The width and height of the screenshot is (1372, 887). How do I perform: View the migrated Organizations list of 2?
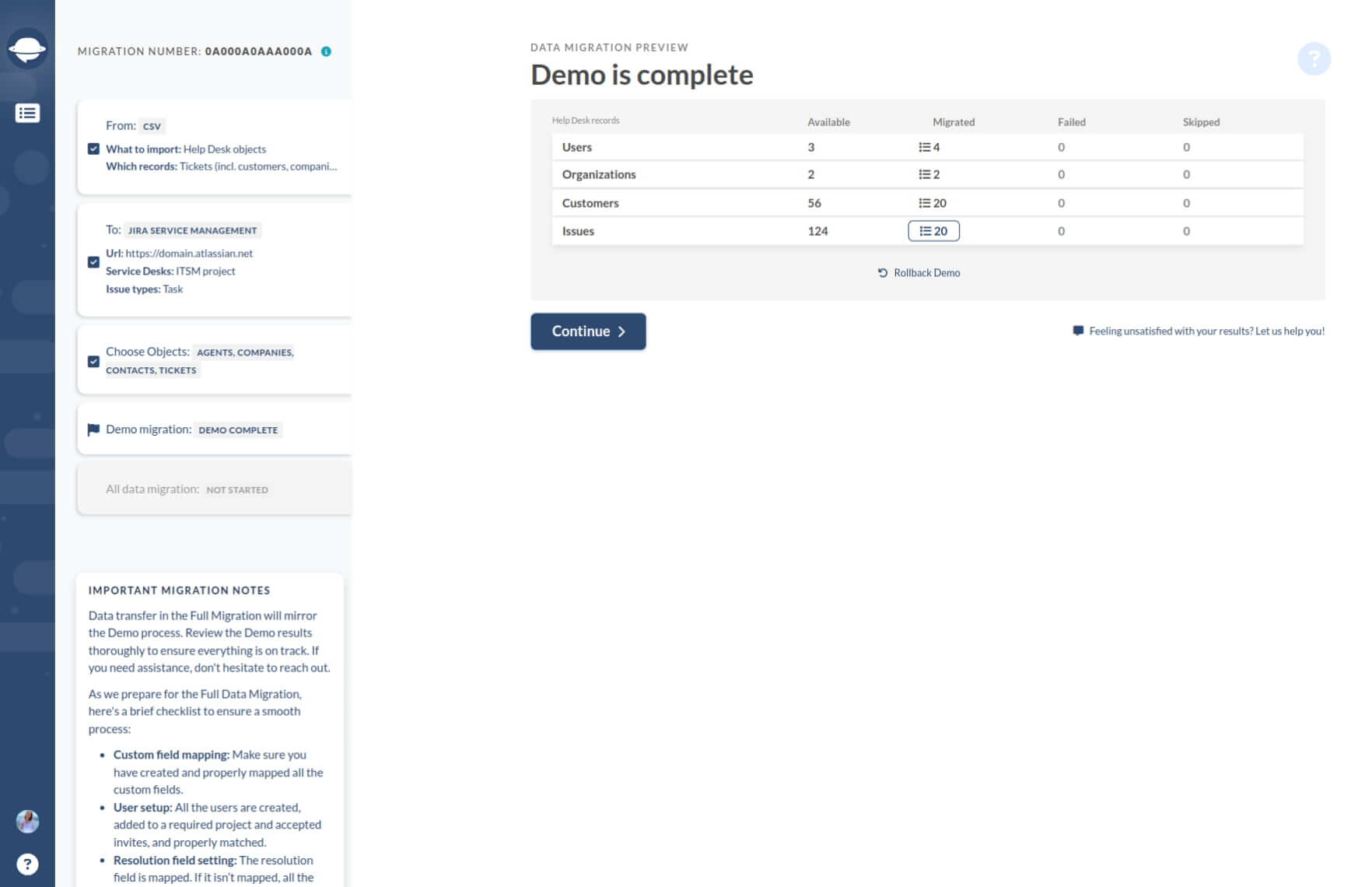tap(929, 174)
